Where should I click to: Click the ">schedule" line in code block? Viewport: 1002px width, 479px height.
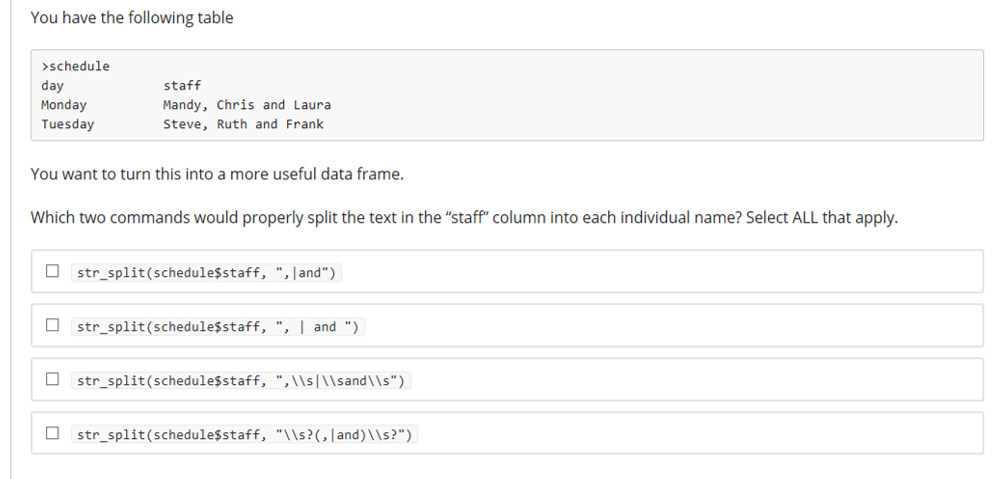pyautogui.click(x=75, y=66)
